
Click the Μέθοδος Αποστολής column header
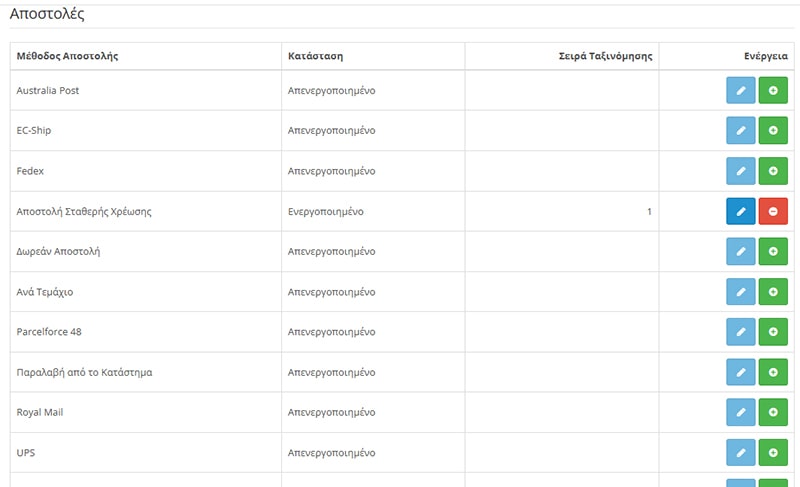[68, 56]
